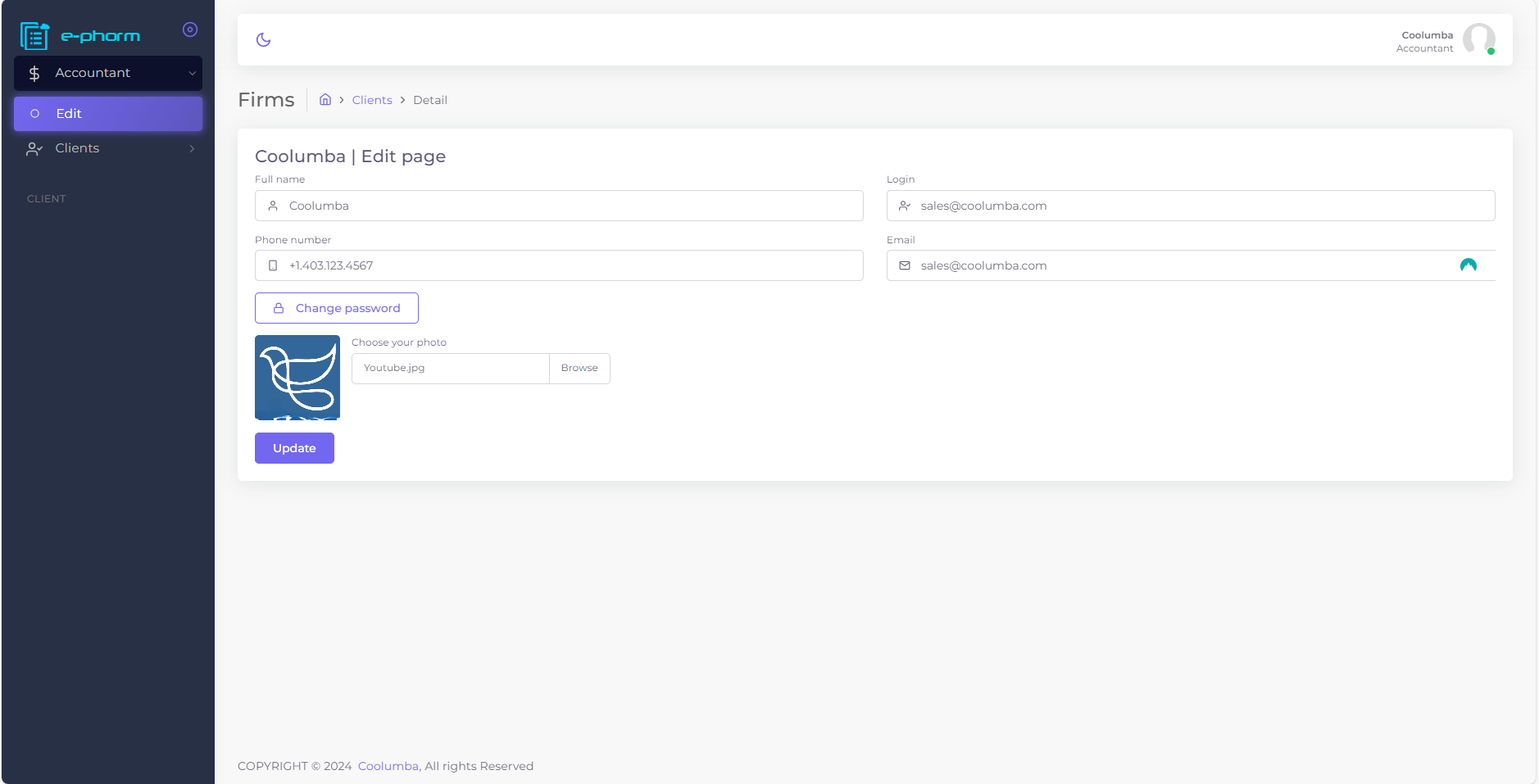Click the phone icon in Phone number field

tap(273, 265)
